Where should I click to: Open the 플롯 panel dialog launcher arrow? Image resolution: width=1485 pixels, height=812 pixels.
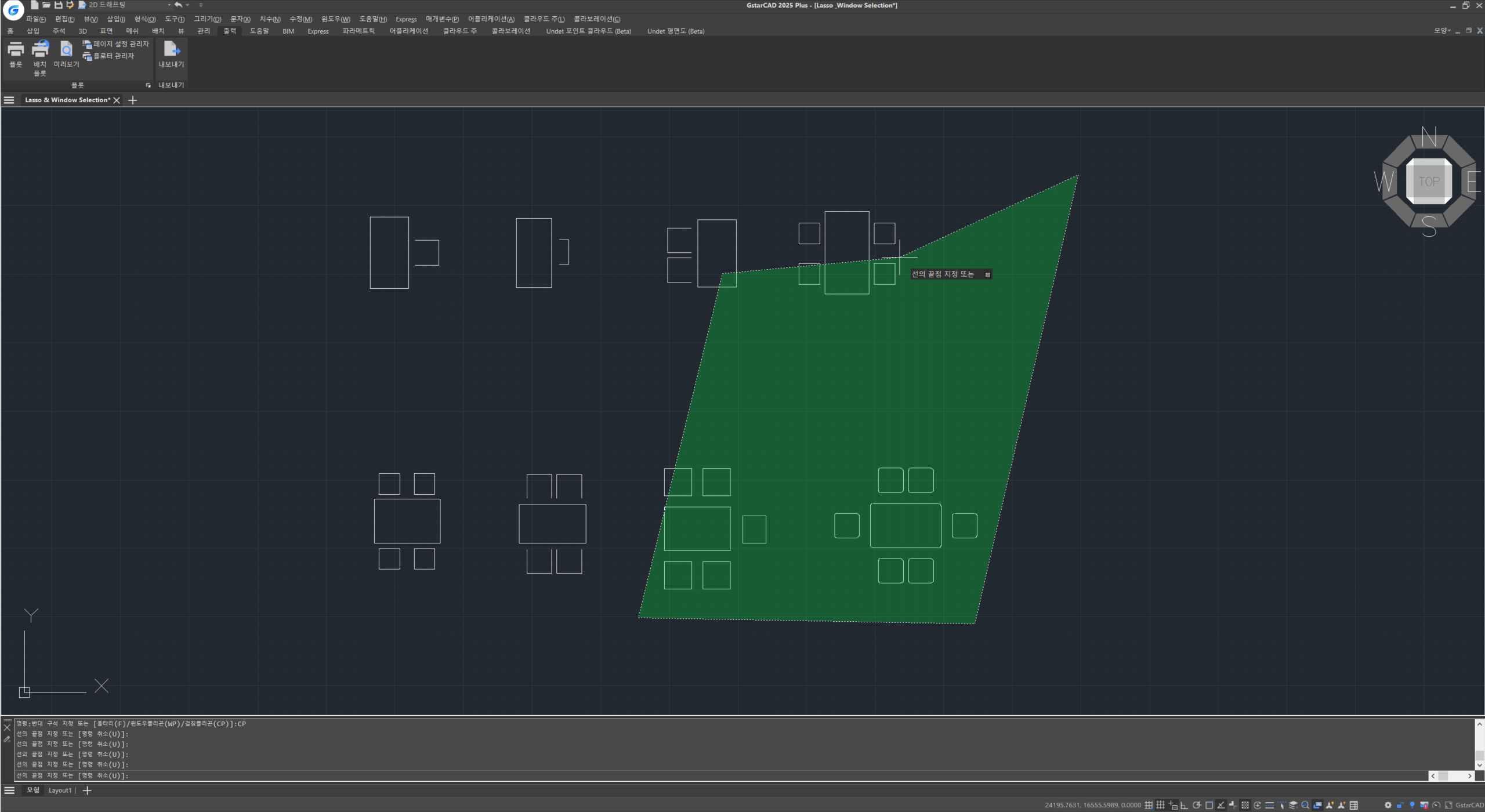[148, 85]
